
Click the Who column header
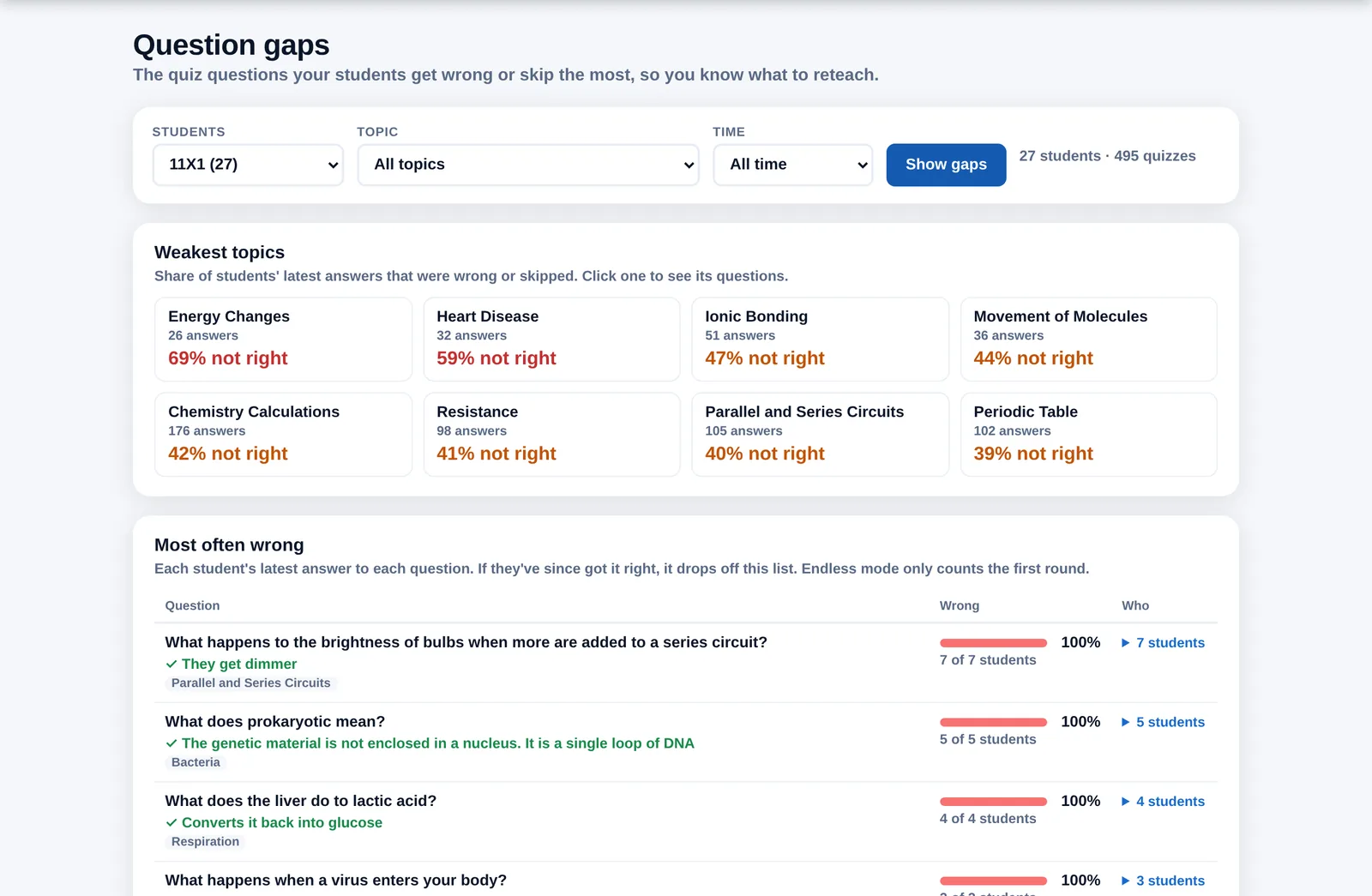1135,605
